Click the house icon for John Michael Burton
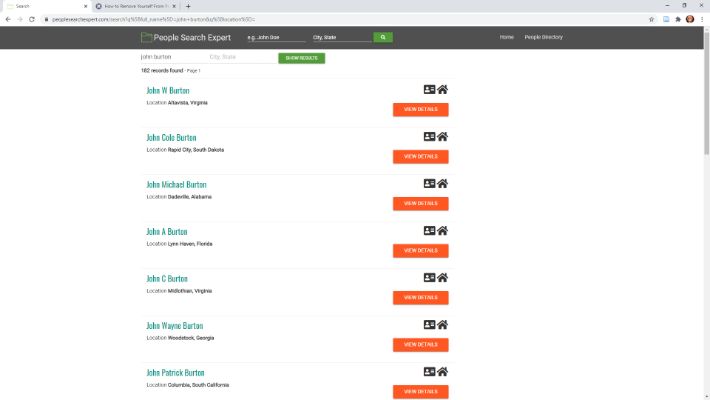 pos(442,183)
